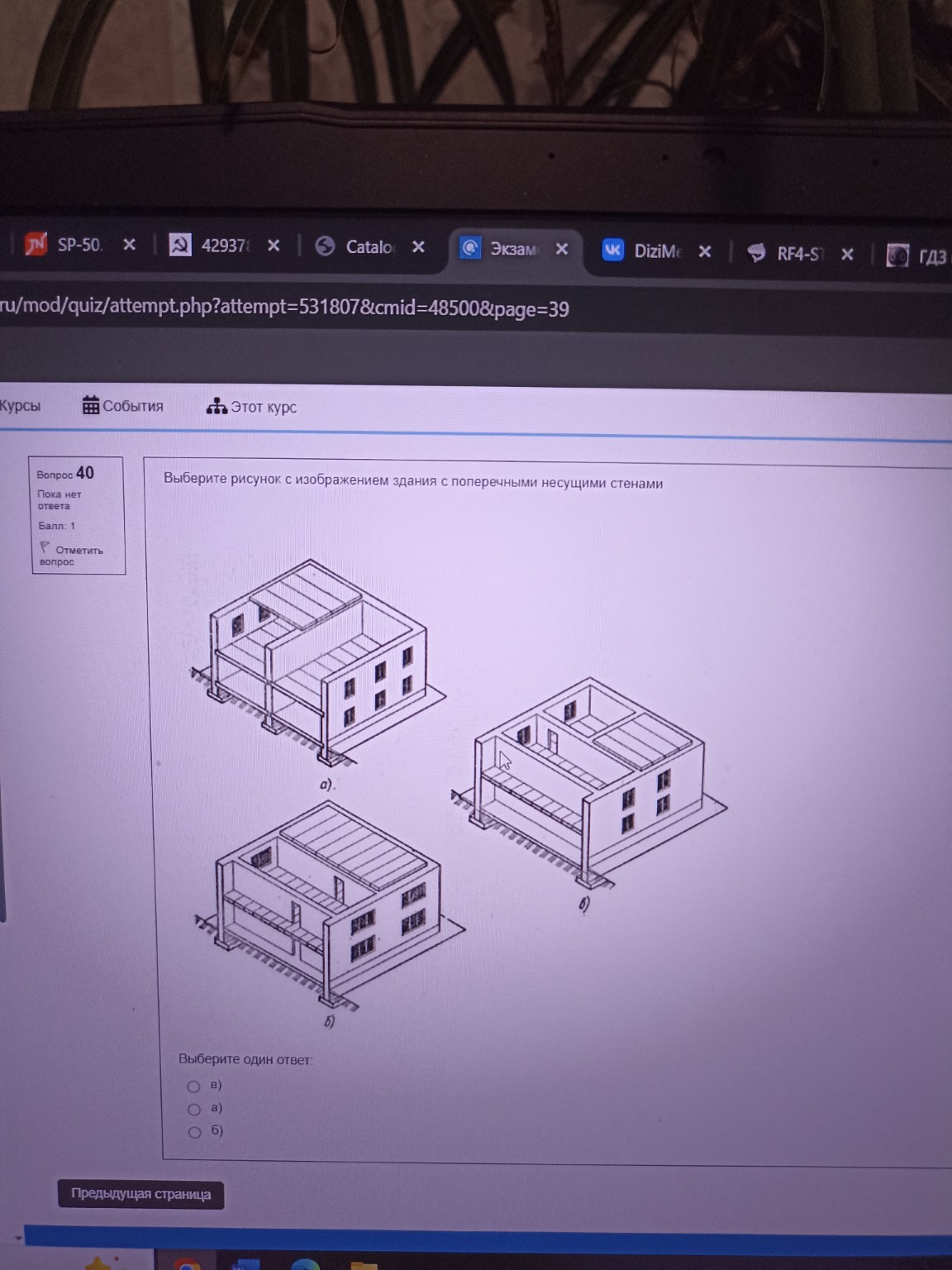Expand the События navigation item
The width and height of the screenshot is (952, 1270).
(132, 406)
